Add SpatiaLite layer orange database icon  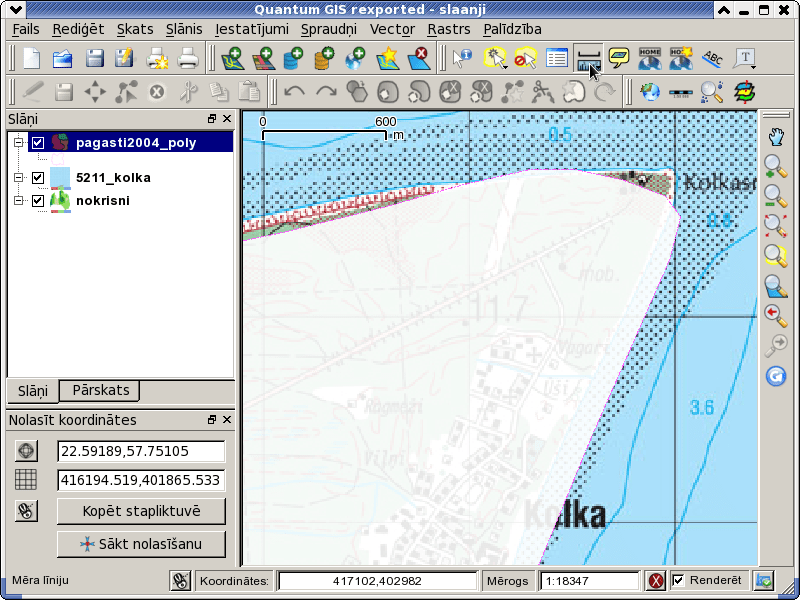coord(324,59)
